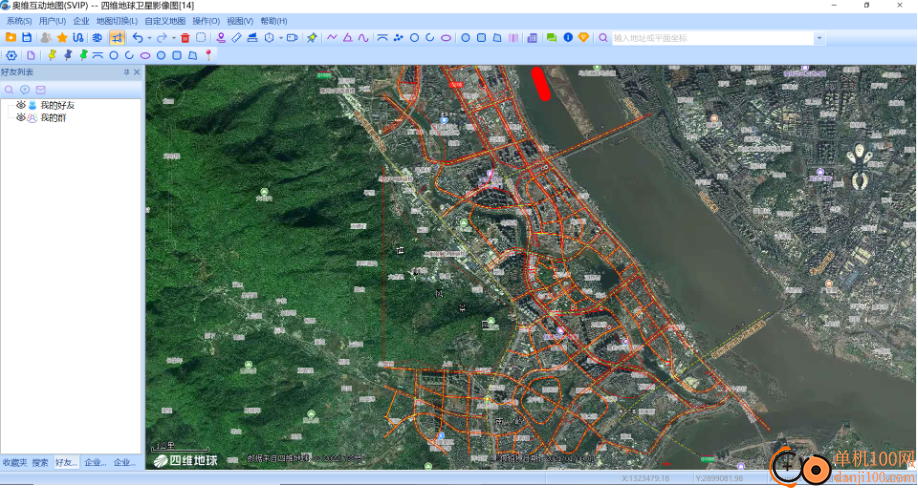Undo the last action with the curved arrow
Viewport: 918px width, 488px height.
[137, 37]
